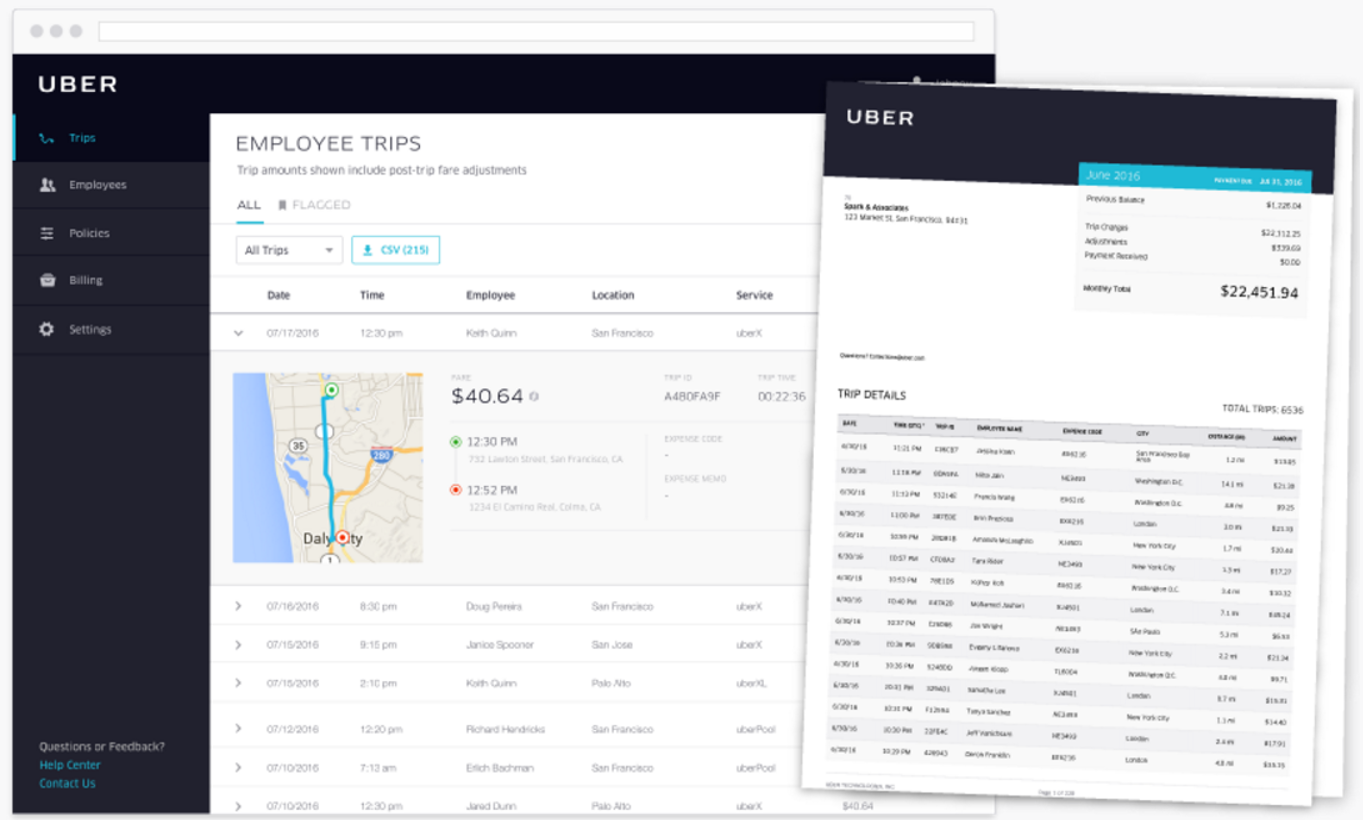Expand the Jared Dunn trip row
The height and width of the screenshot is (820, 1363).
(x=238, y=805)
